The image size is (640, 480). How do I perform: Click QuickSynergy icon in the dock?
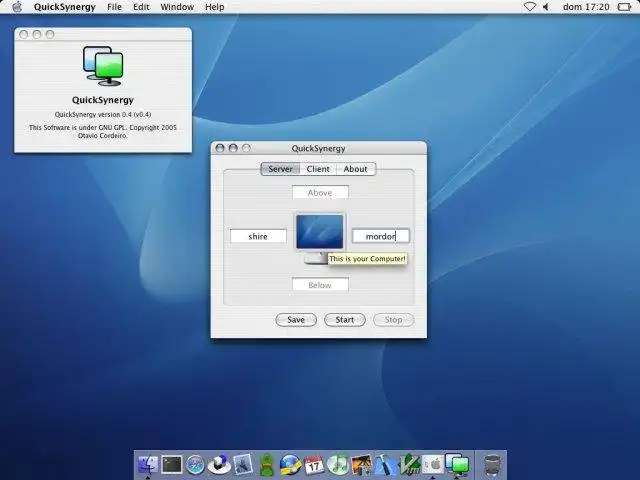point(457,464)
